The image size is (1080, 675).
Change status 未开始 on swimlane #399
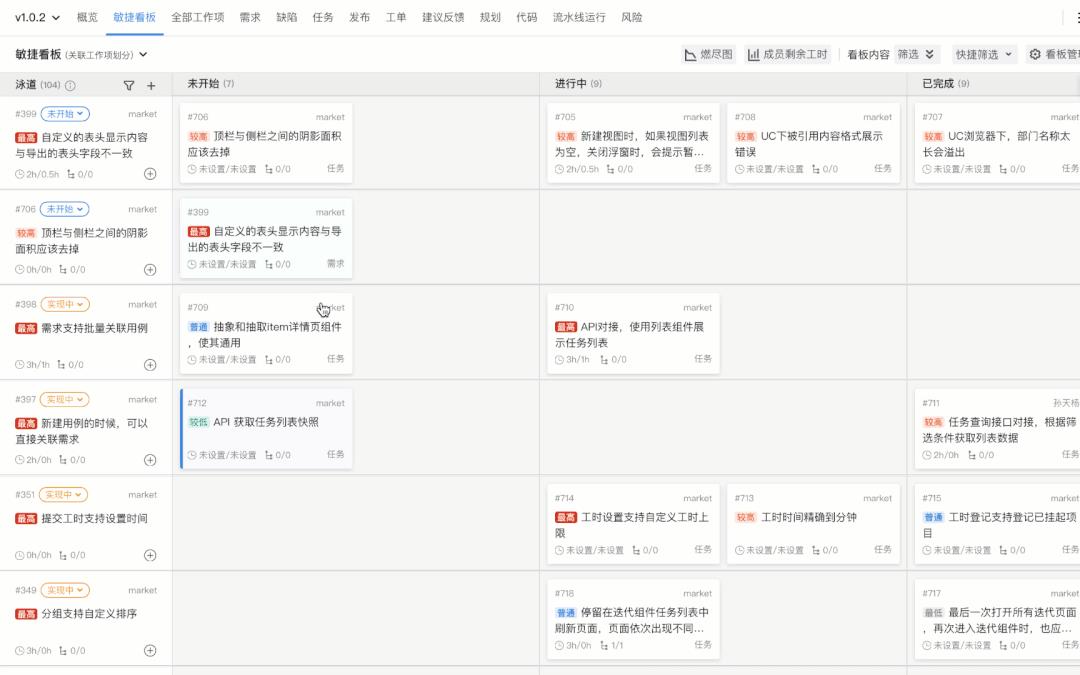tap(65, 114)
